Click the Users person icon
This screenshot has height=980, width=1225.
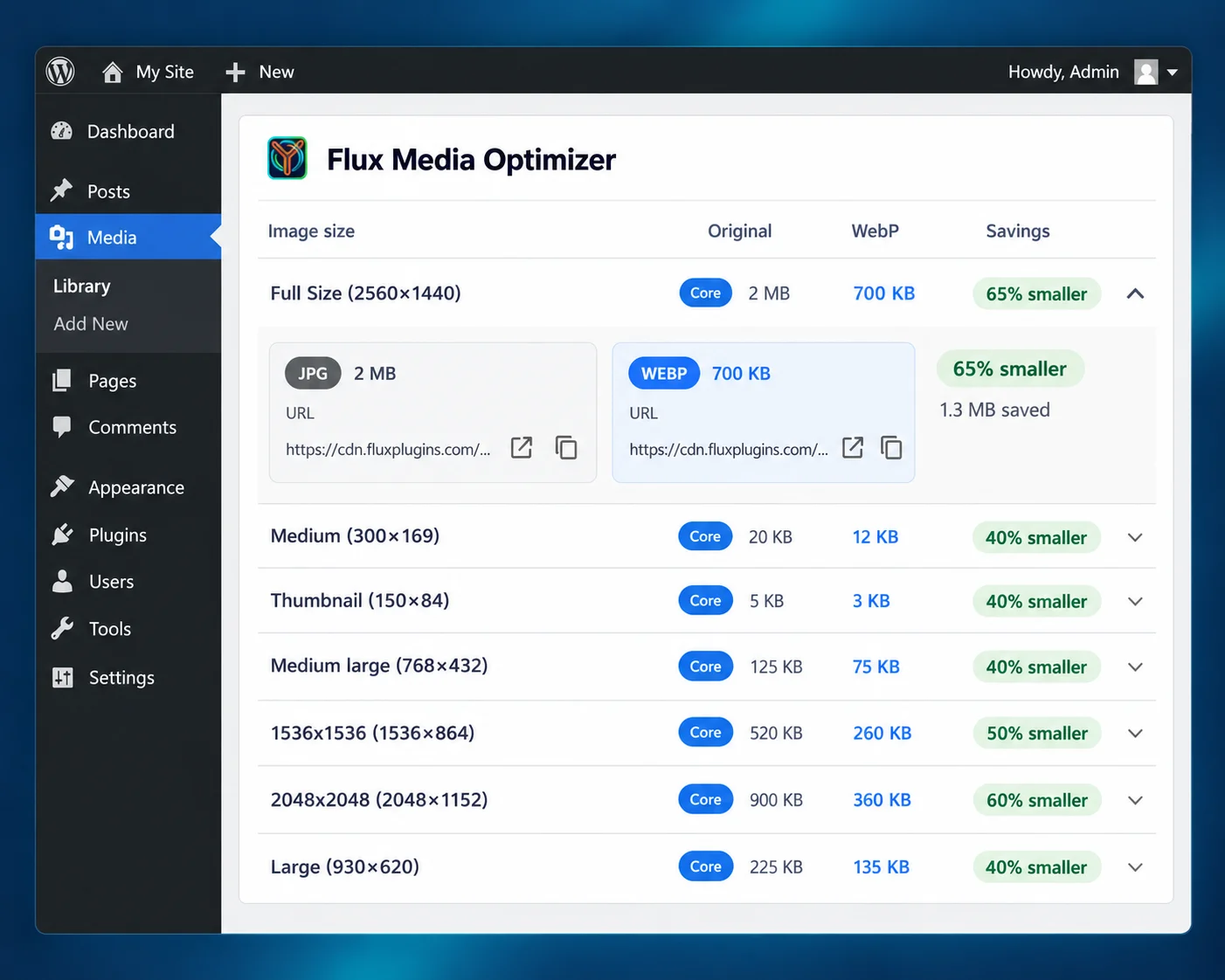(62, 581)
